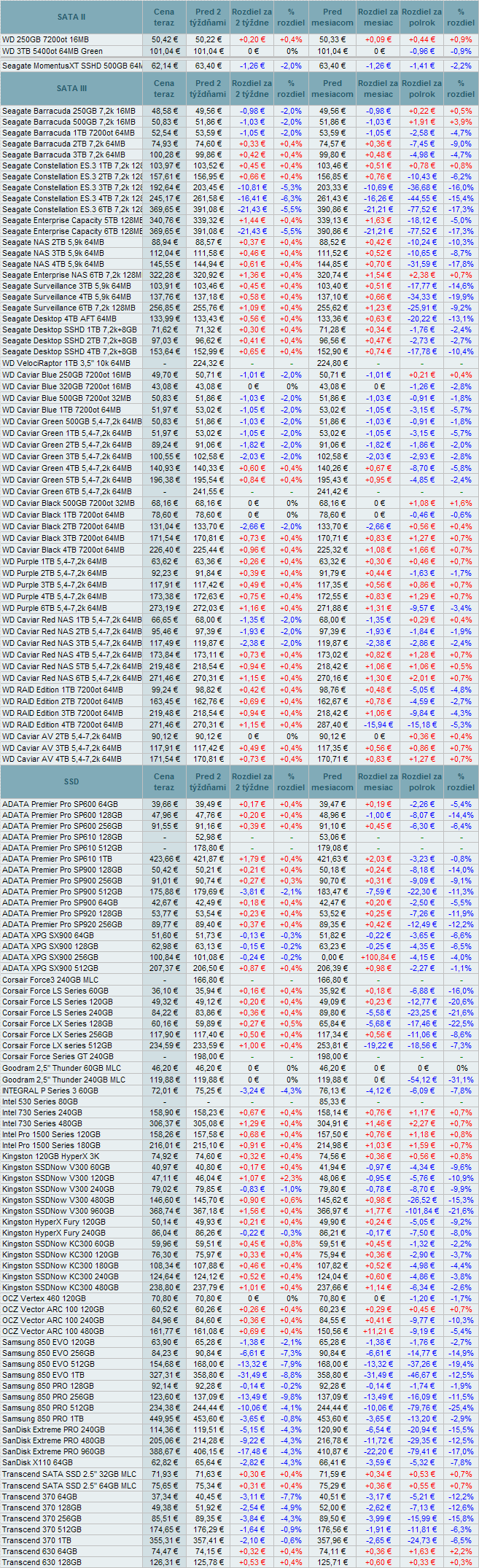Select "ADATA XPG SX900 256GB" row name
The height and width of the screenshot is (1568, 479).
tap(50, 957)
